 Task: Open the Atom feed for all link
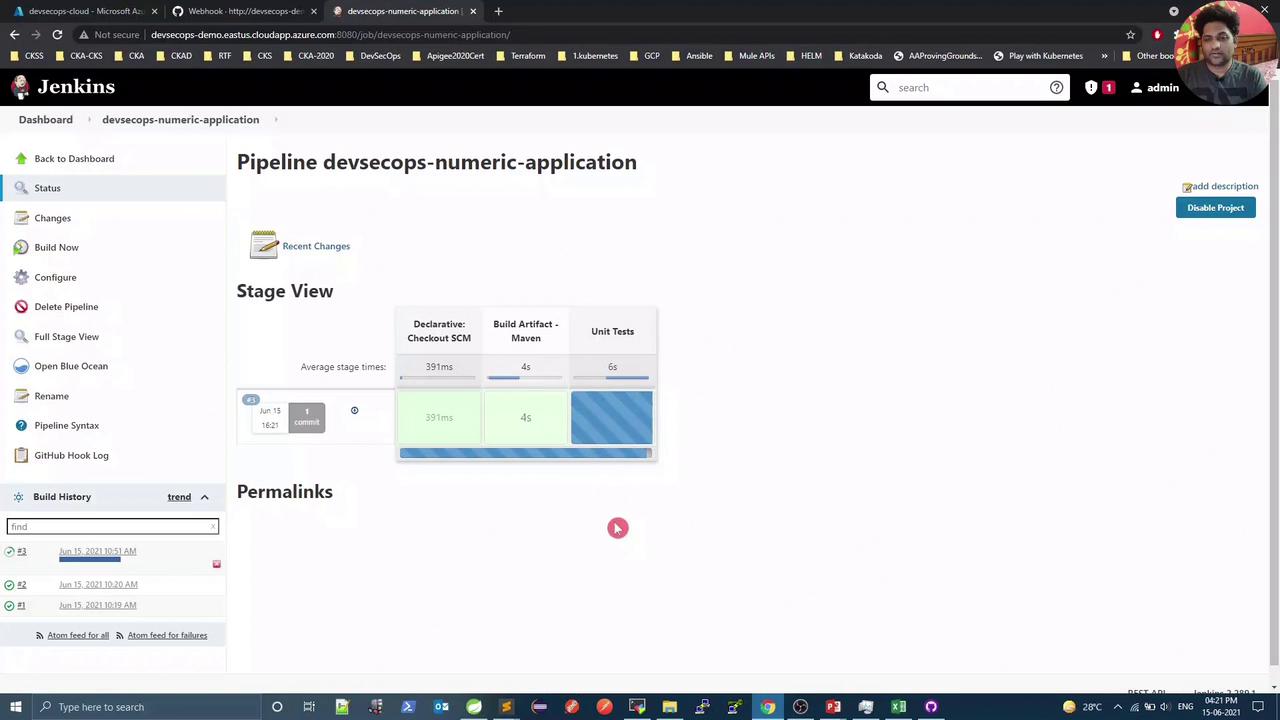78,635
